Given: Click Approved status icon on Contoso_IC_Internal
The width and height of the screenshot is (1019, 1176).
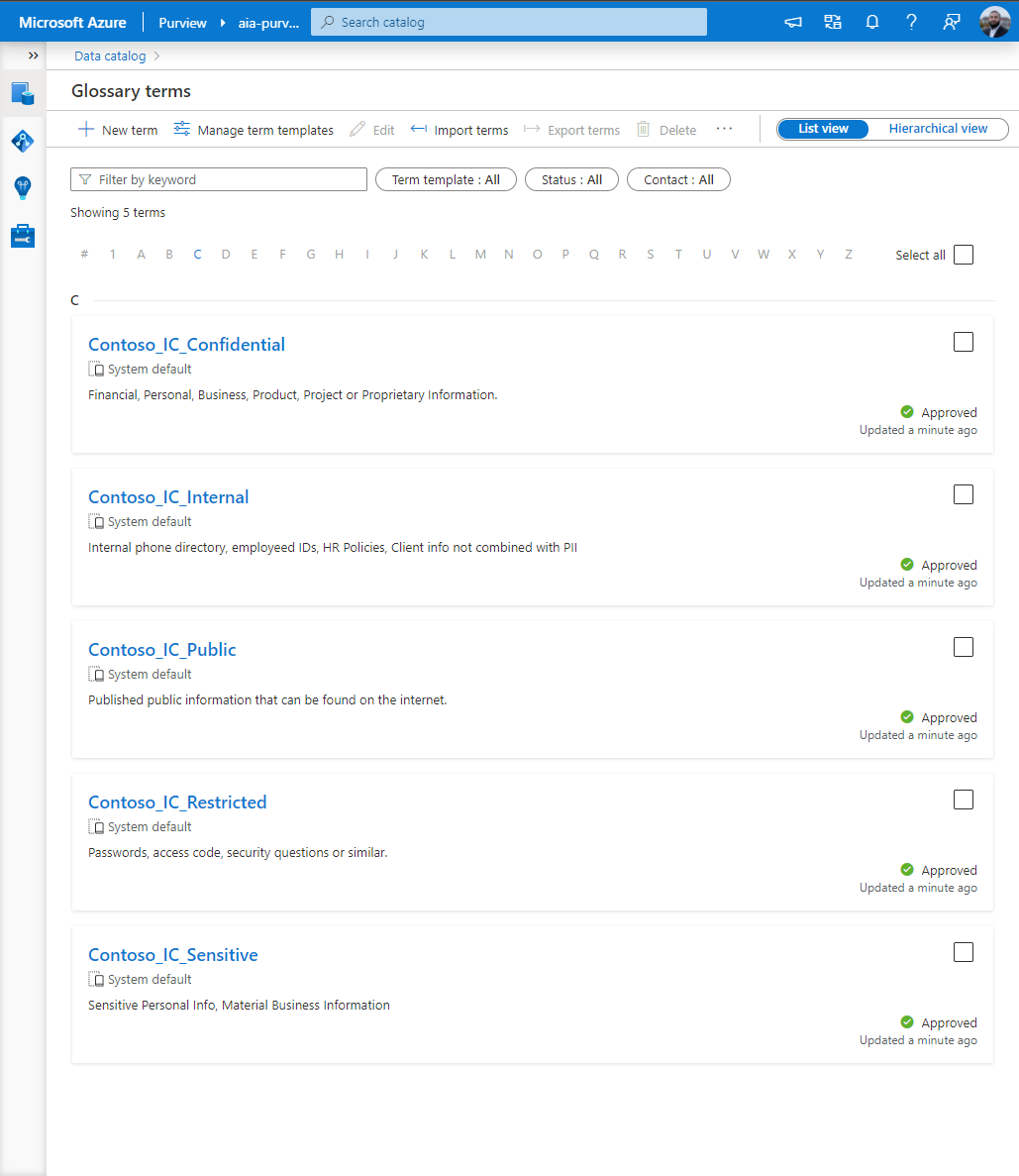Looking at the screenshot, I should pyautogui.click(x=907, y=564).
